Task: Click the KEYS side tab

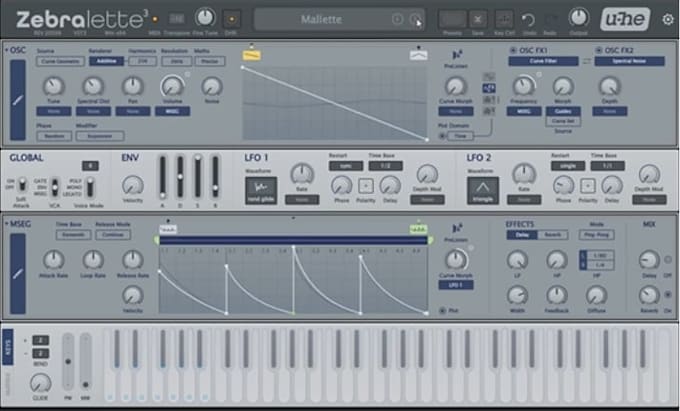Action: (8, 347)
